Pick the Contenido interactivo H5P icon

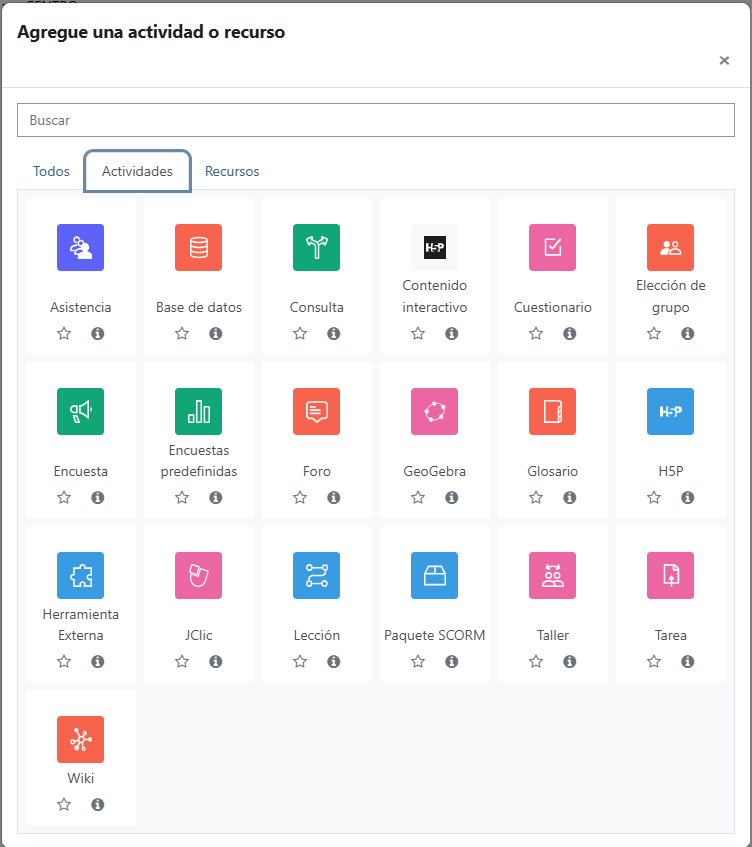pos(434,247)
